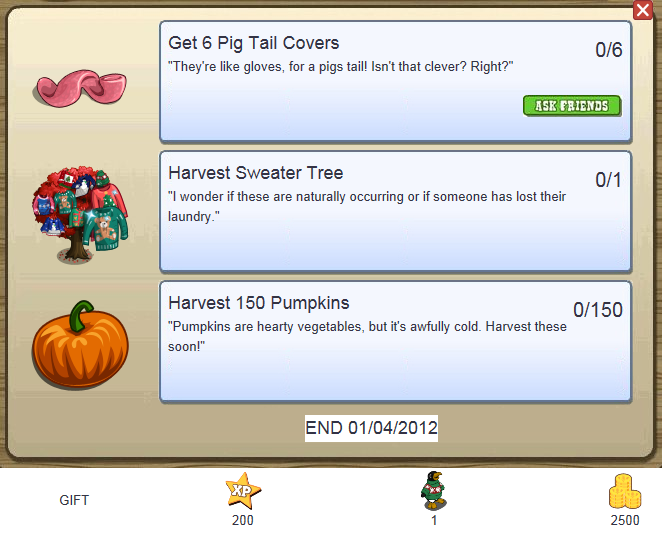Click the 2500 coins reward amount
The height and width of the screenshot is (533, 662).
pos(625,520)
